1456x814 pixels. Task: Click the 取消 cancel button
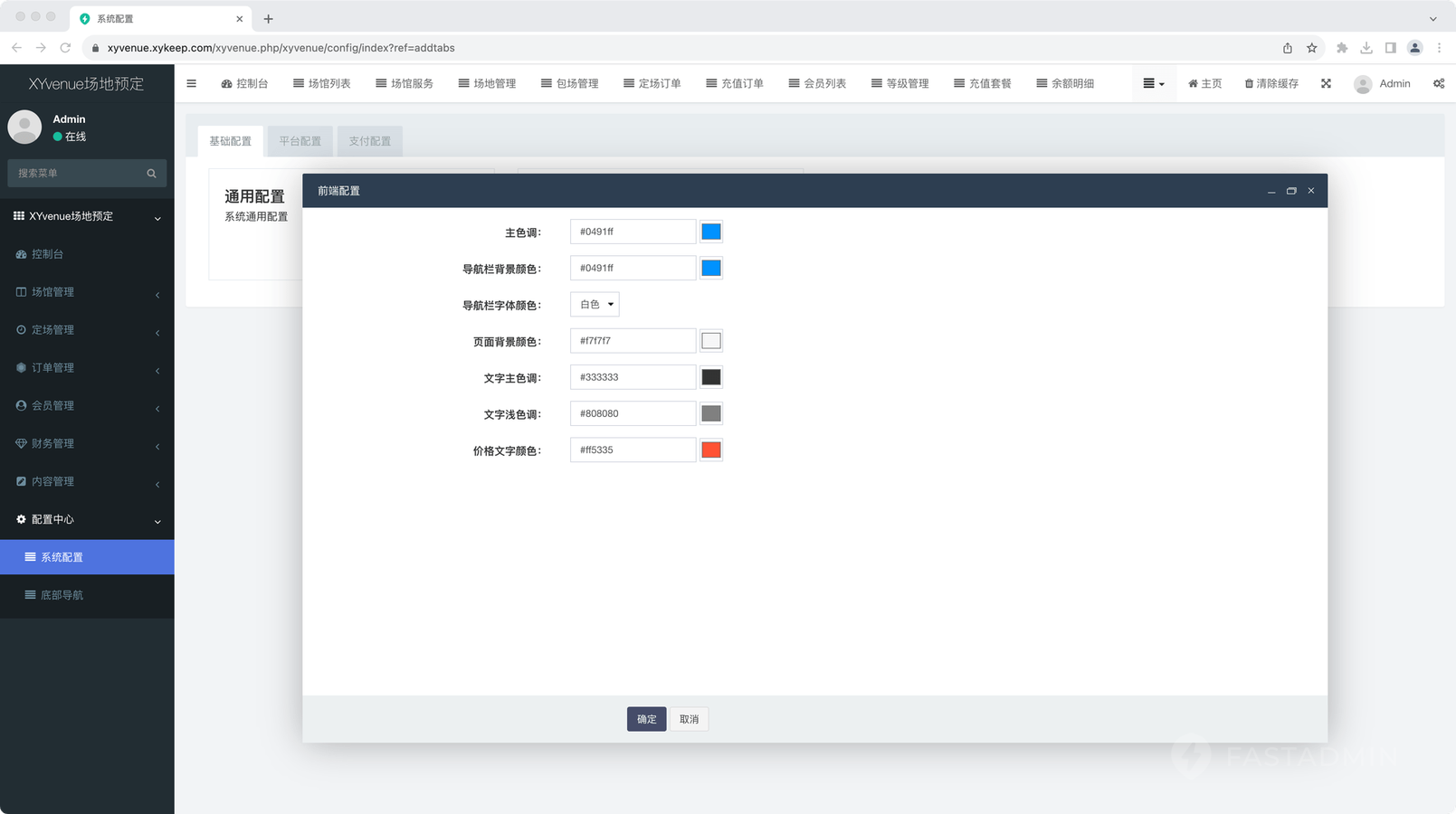[x=689, y=719]
